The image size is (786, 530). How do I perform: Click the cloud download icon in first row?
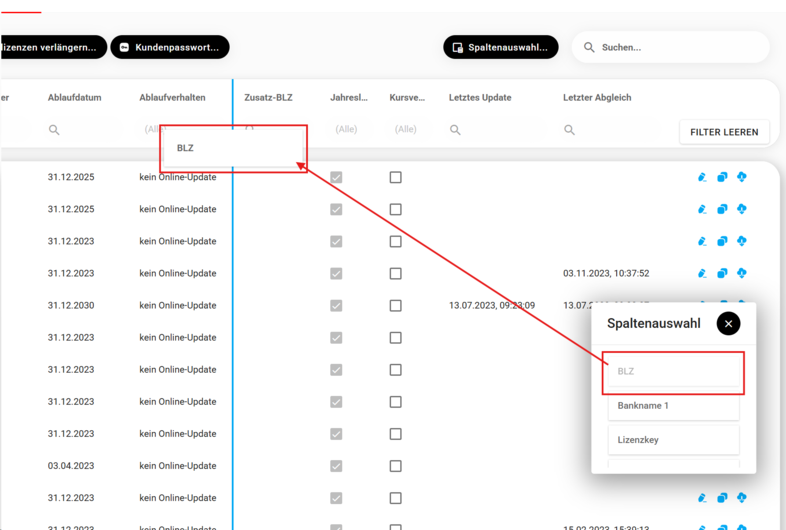point(742,177)
